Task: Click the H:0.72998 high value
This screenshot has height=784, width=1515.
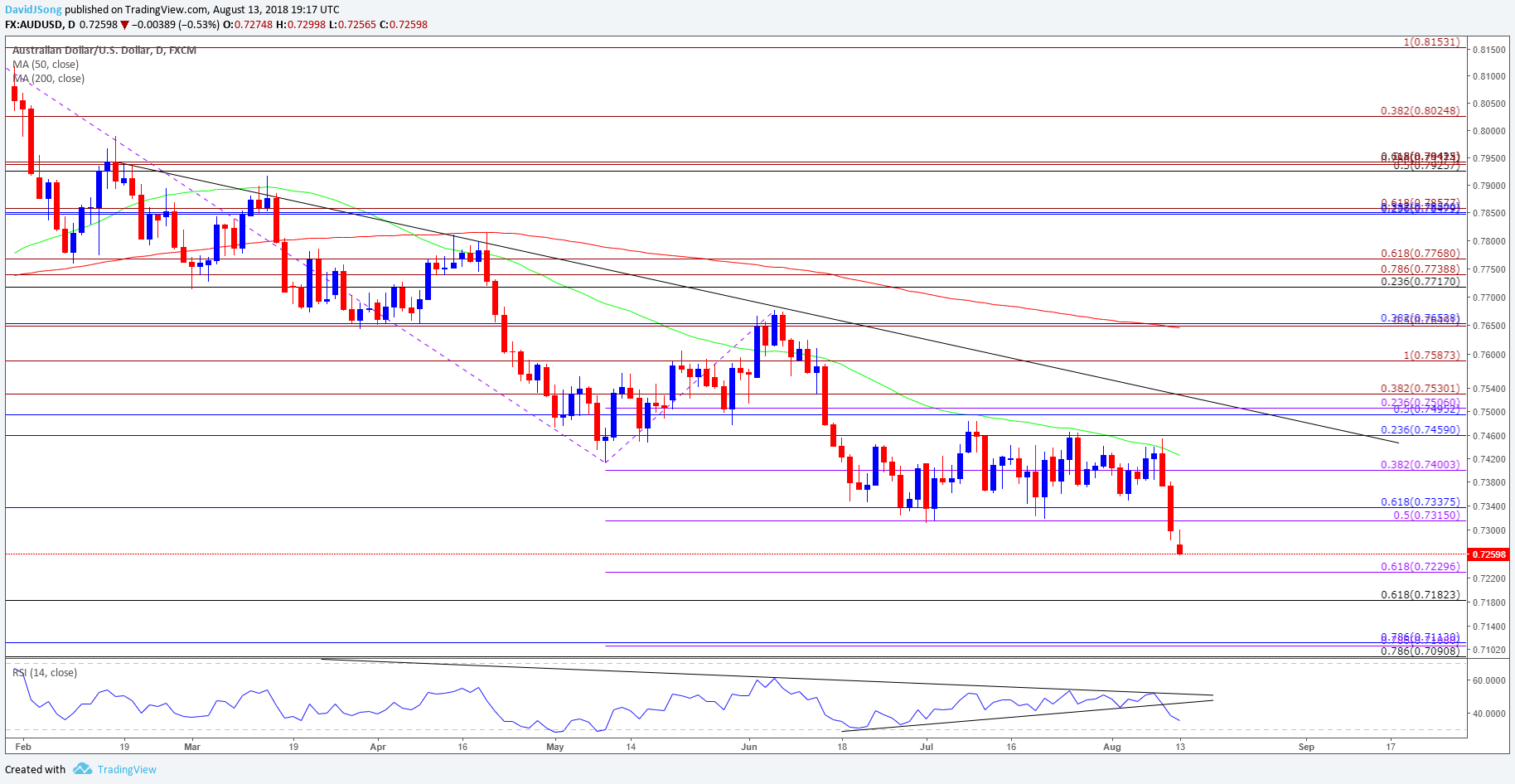Action: (301, 25)
